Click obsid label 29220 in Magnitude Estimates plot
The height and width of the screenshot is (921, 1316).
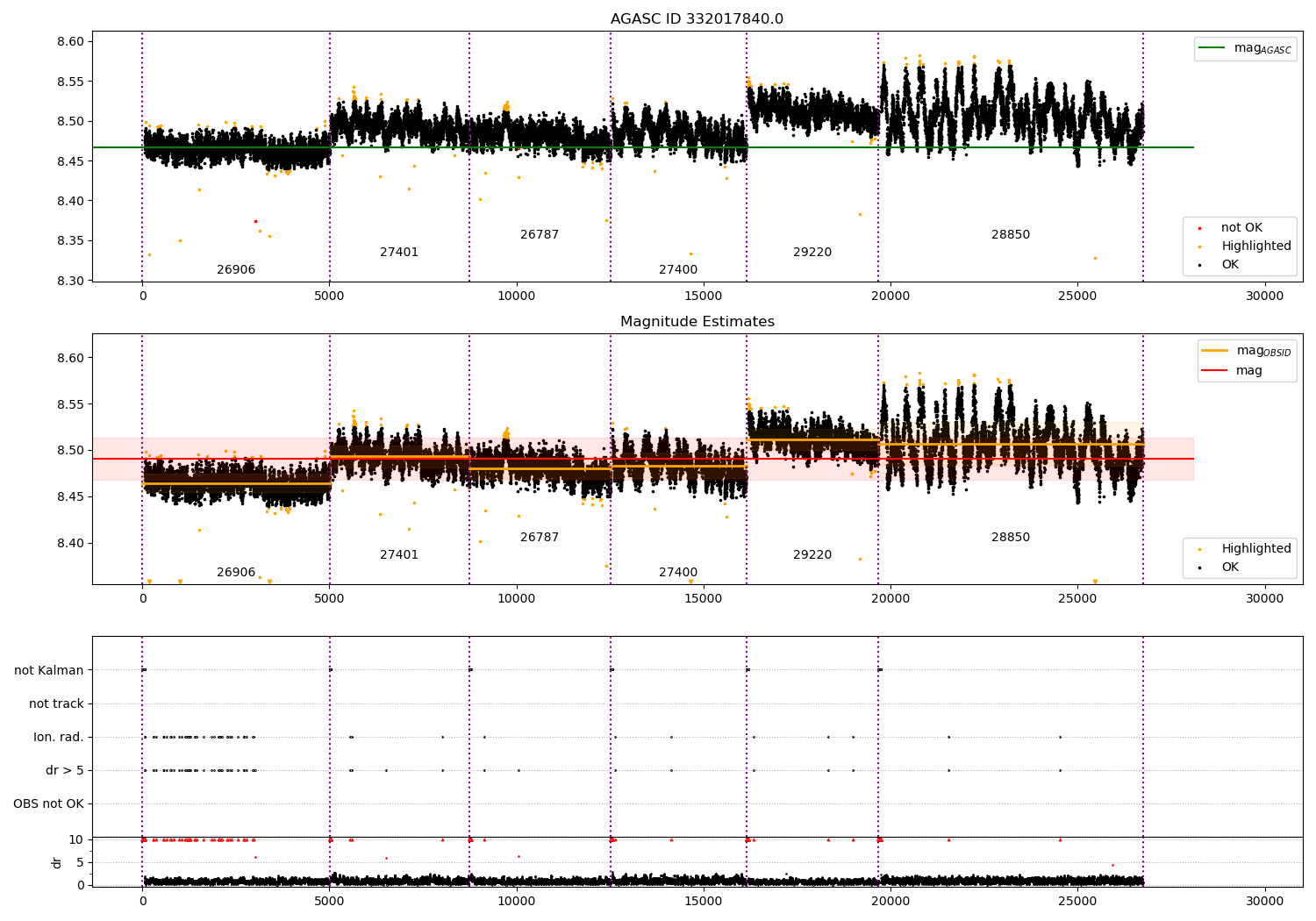(812, 555)
